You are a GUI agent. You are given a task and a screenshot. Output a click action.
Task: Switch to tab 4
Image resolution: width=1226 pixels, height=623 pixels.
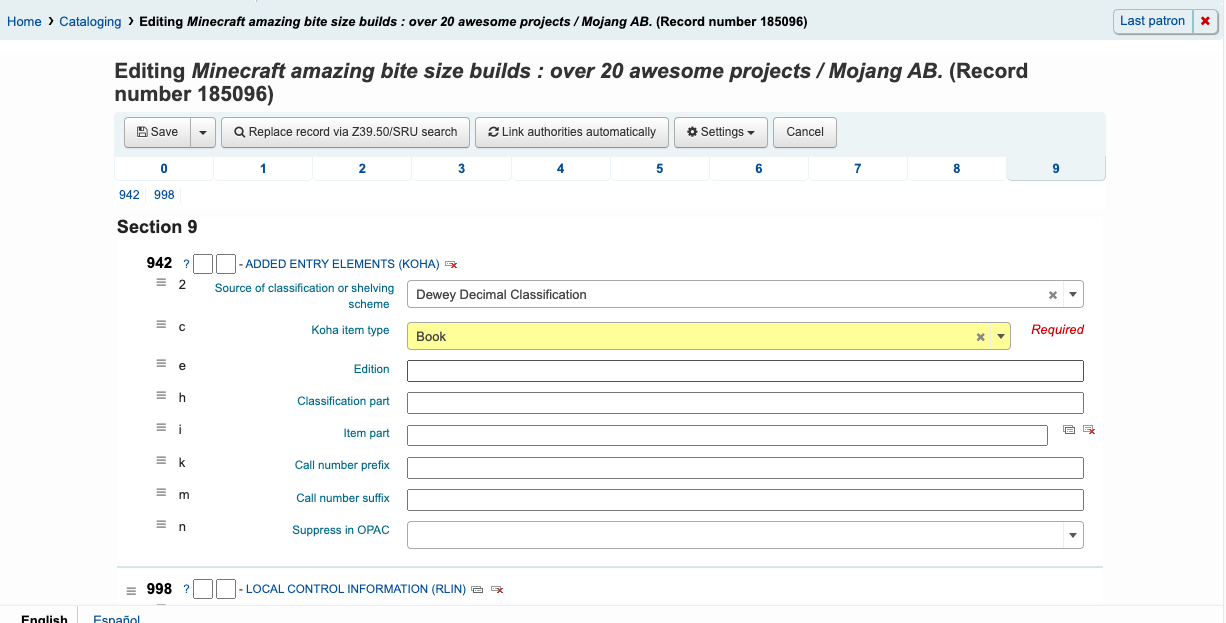560,169
